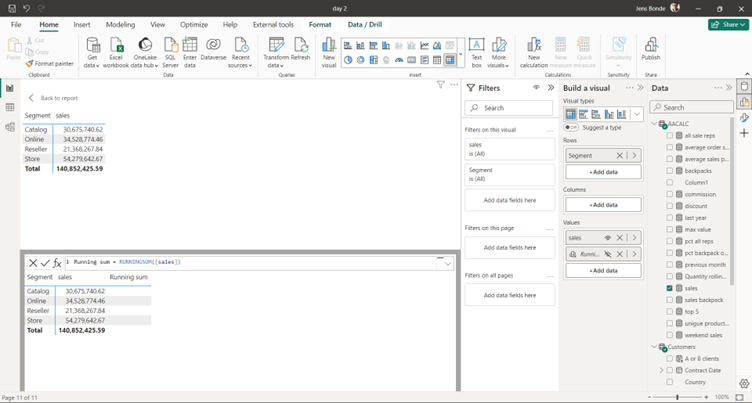Open the File menu
752x403 pixels.
tap(16, 24)
